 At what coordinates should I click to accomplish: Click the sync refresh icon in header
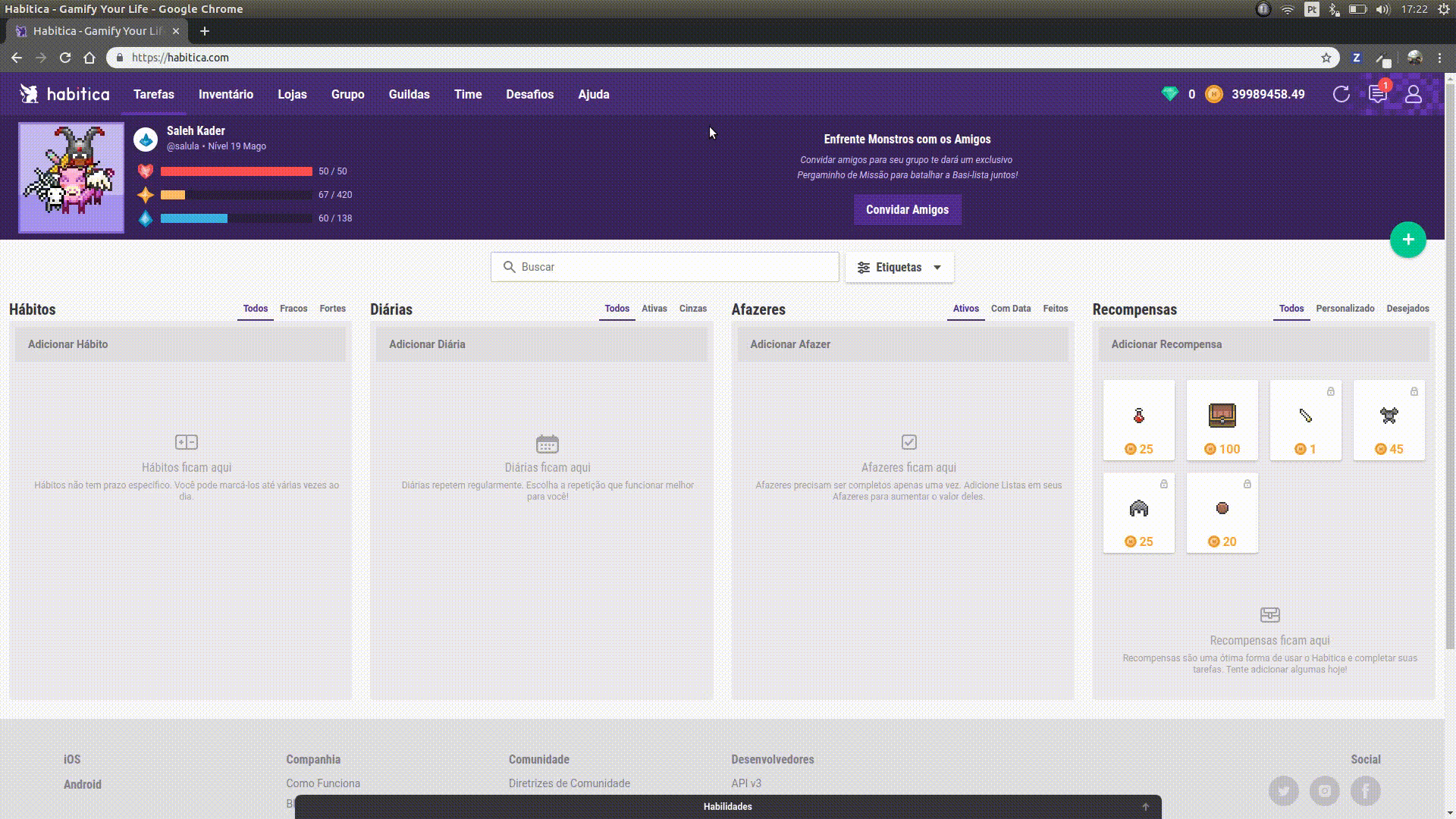[1341, 94]
